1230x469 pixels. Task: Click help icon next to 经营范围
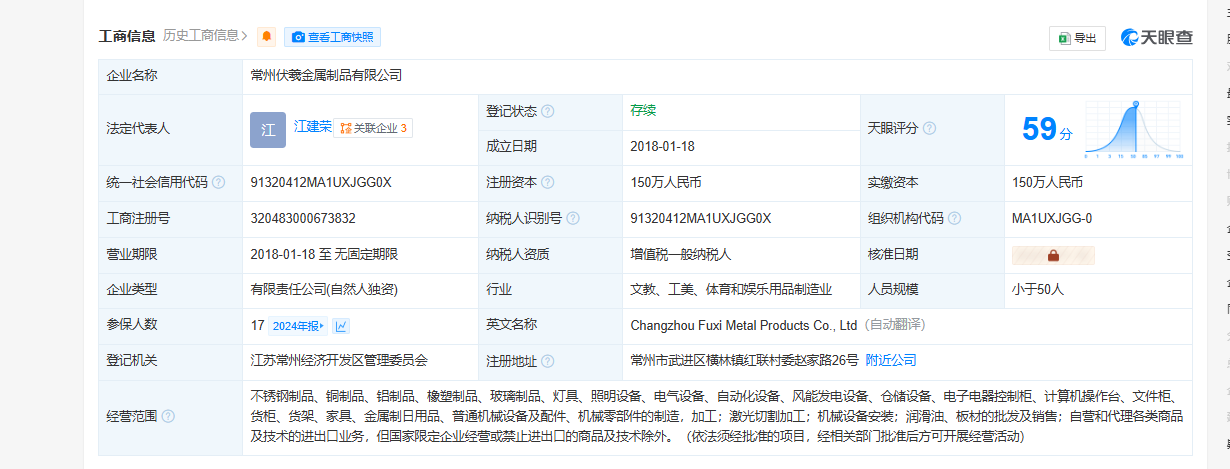(x=168, y=416)
